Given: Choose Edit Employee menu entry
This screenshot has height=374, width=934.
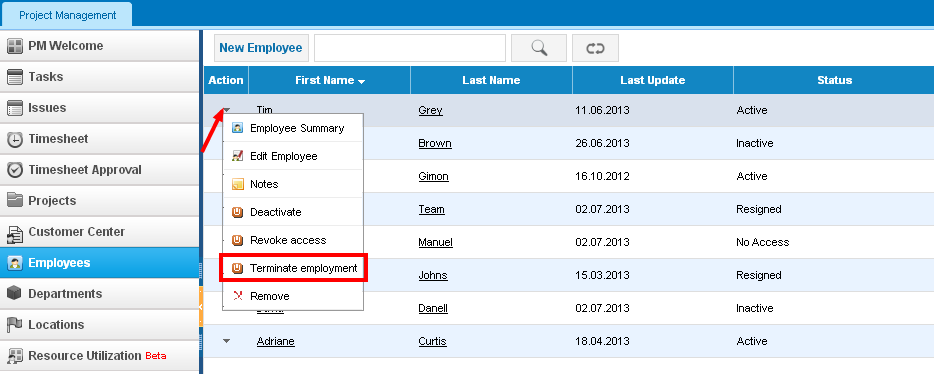Looking at the screenshot, I should pos(293,156).
